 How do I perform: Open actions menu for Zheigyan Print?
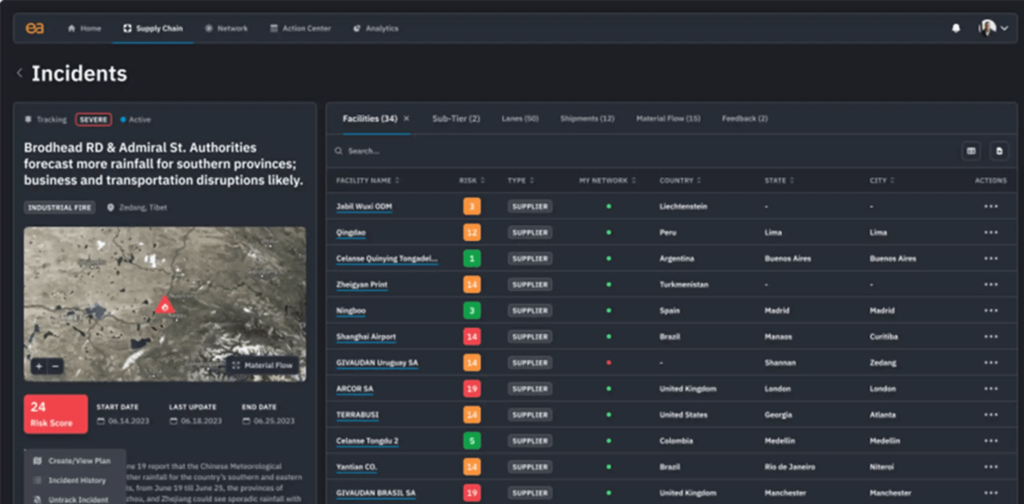tap(991, 285)
